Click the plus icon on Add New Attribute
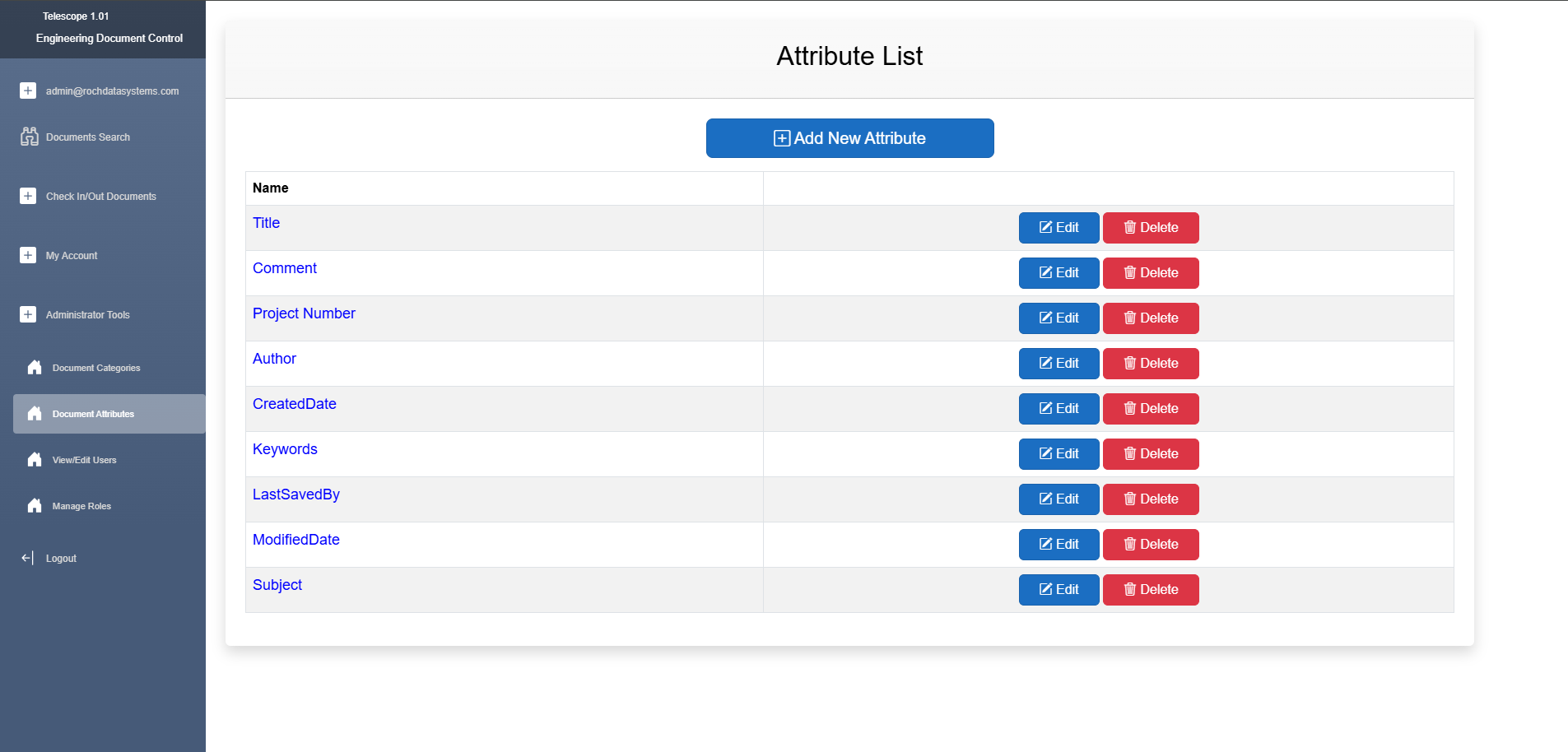 tap(781, 138)
